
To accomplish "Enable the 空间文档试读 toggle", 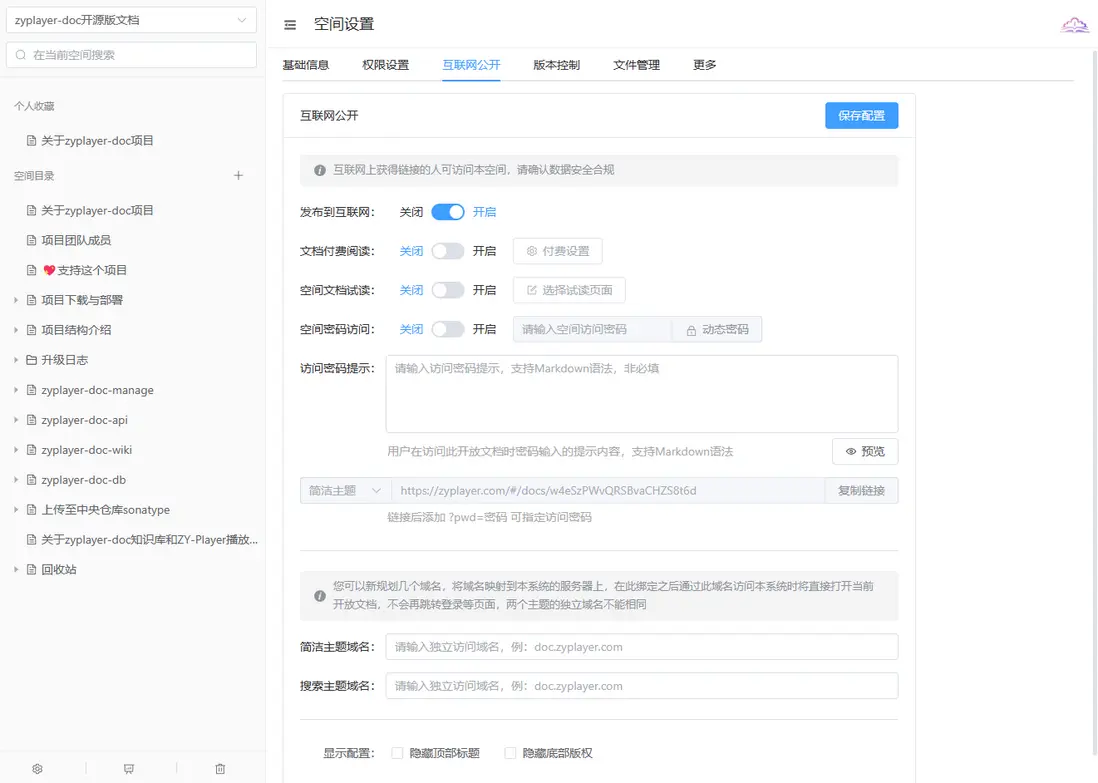I will point(450,290).
